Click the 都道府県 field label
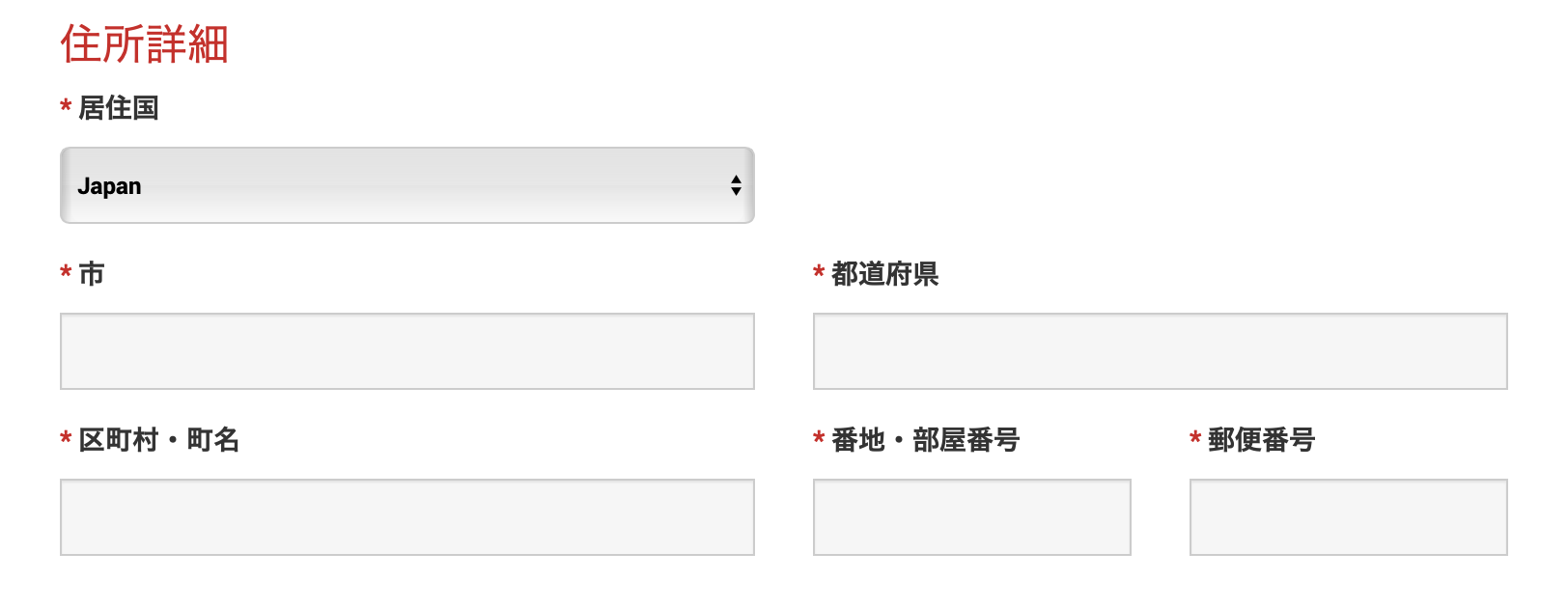 [x=884, y=274]
